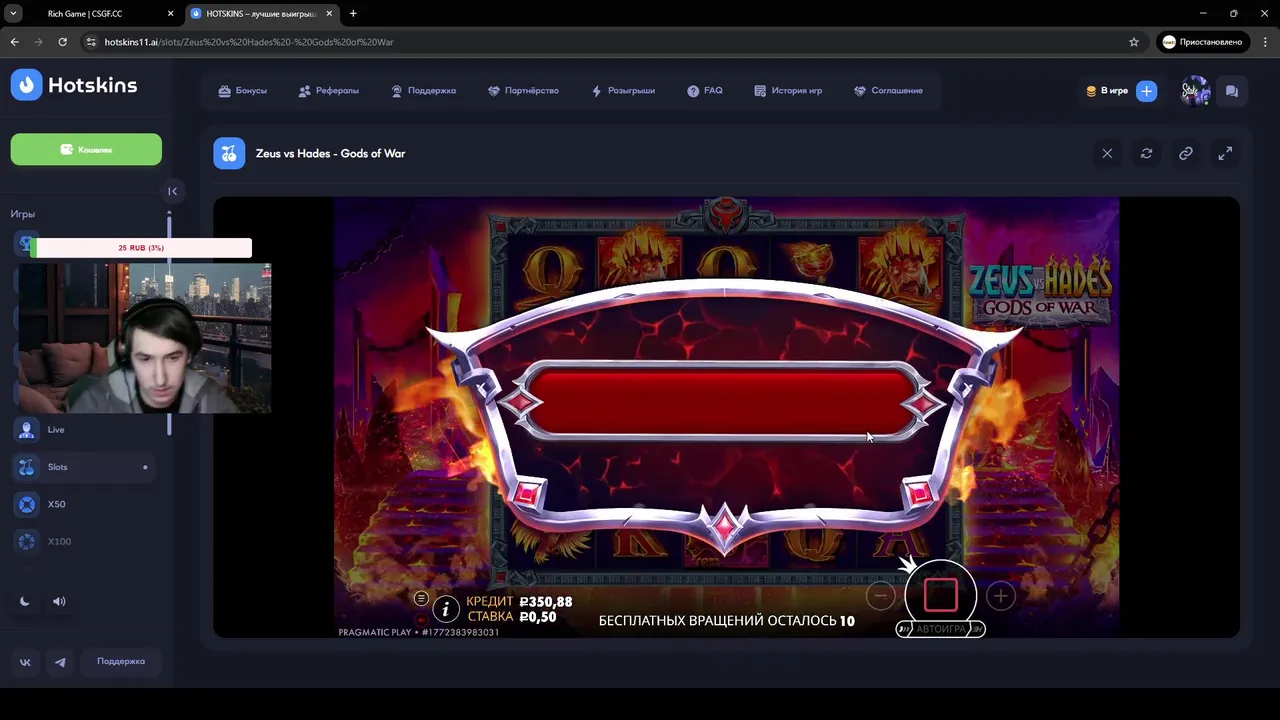Viewport: 1280px width, 720px height.
Task: Open Бонусы in top navigation
Action: tap(242, 90)
